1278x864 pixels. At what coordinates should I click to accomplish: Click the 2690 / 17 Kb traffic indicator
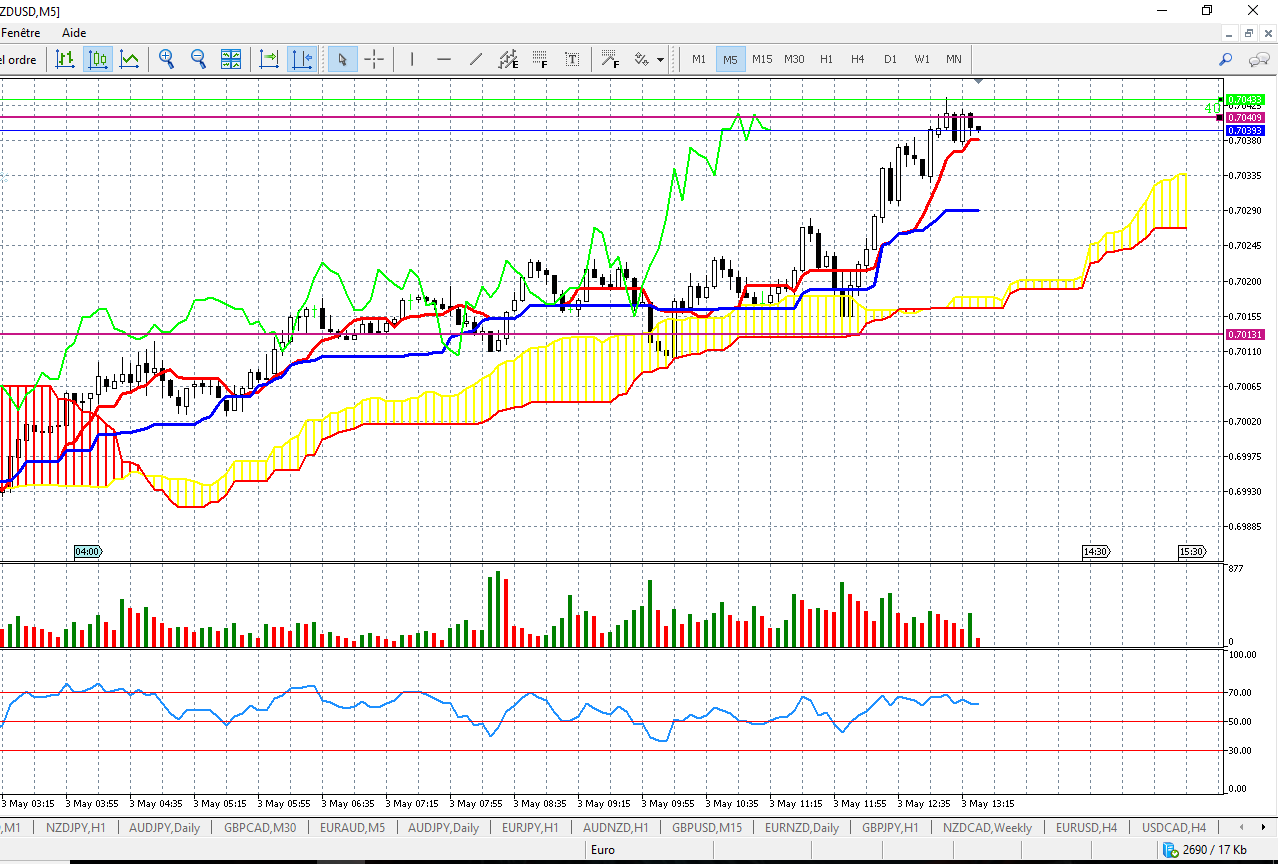pos(1215,850)
